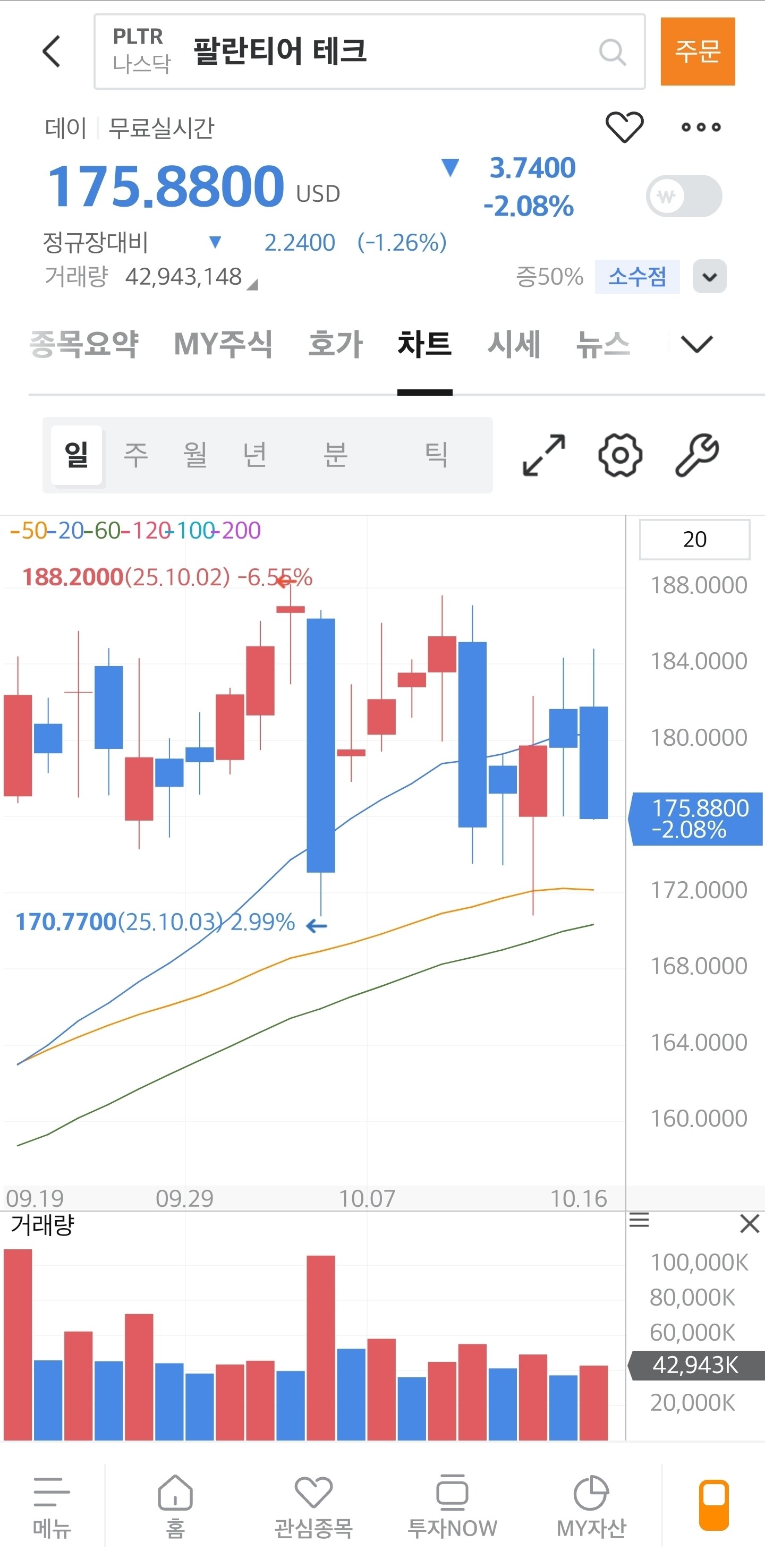Tap the 170.7700 low price annotation
The width and height of the screenshot is (765, 1568).
pyautogui.click(x=155, y=922)
